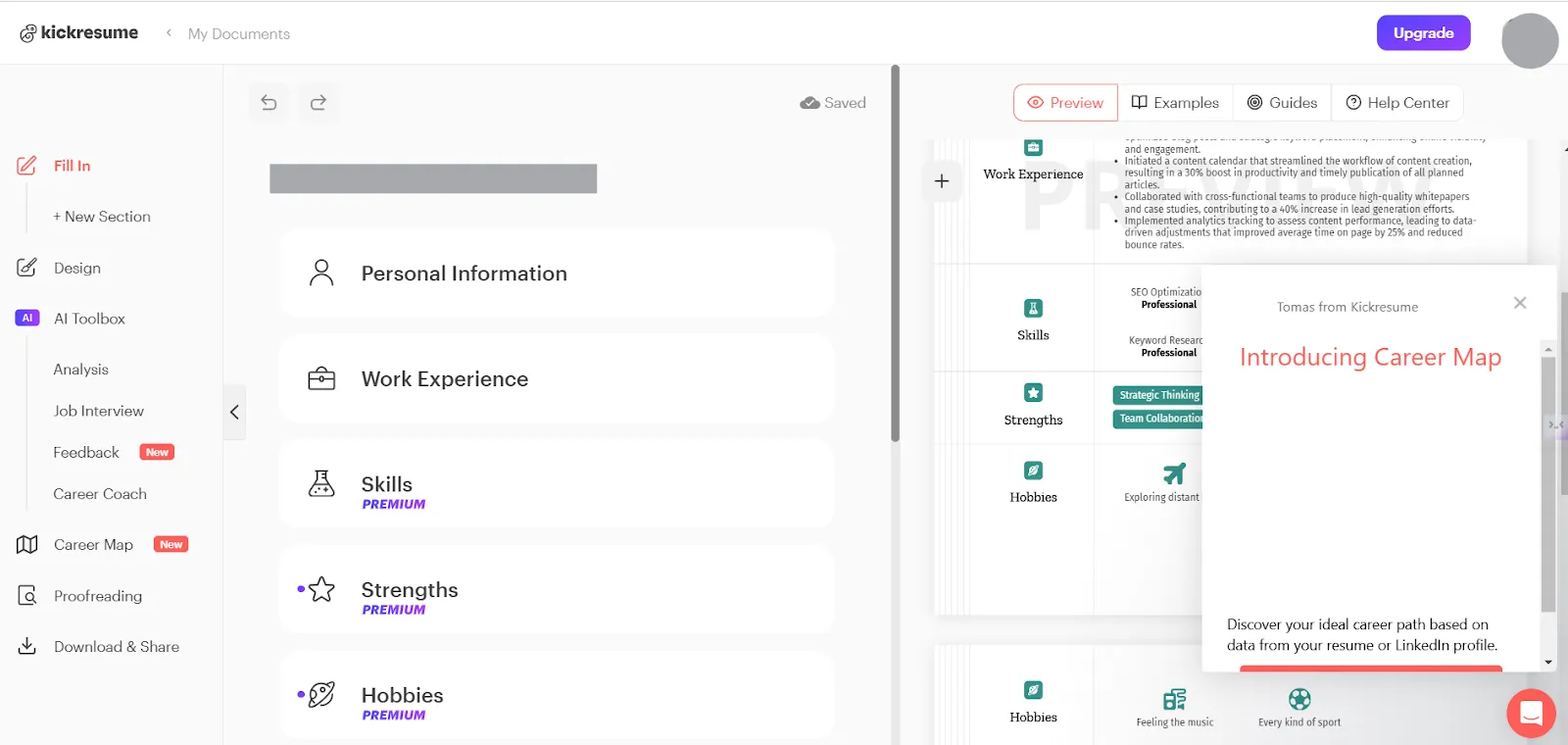Open the chat support bubble
1568x745 pixels.
(1531, 714)
